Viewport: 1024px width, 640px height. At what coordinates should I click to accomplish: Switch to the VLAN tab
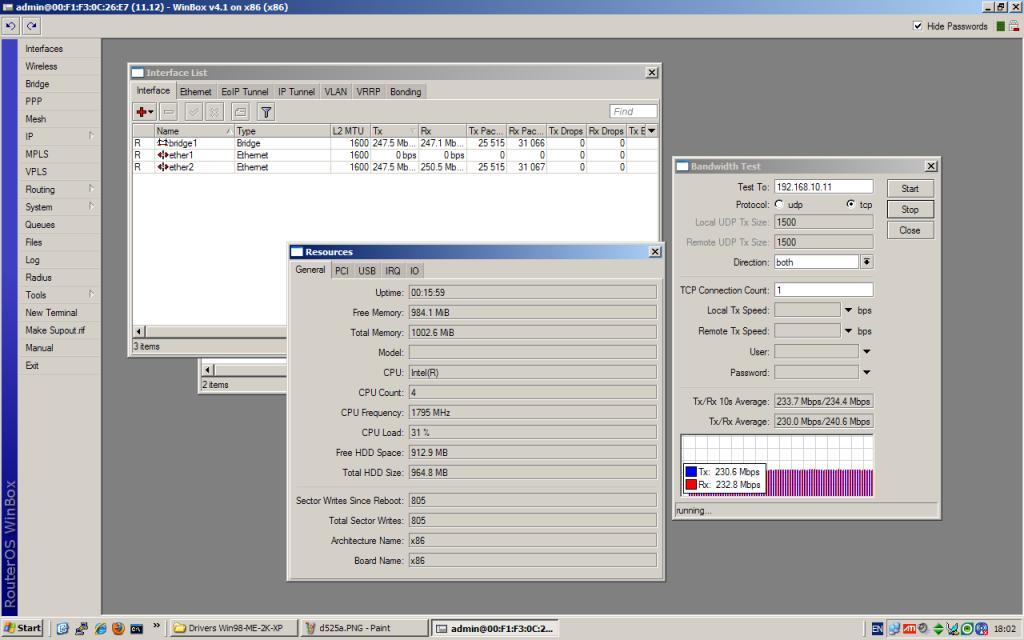point(335,92)
